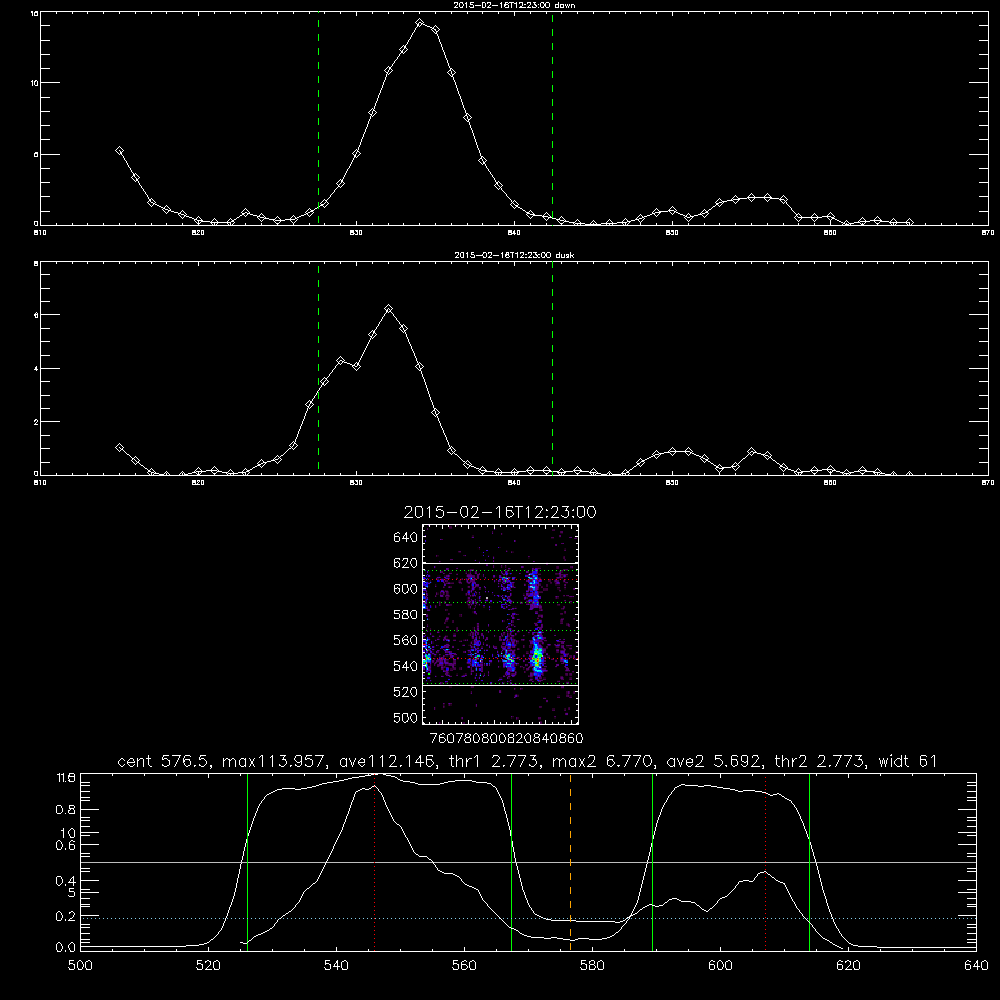1000x1000 pixels.
Task: Click the "810" x-axis label of dusk plot
Action: (40, 483)
